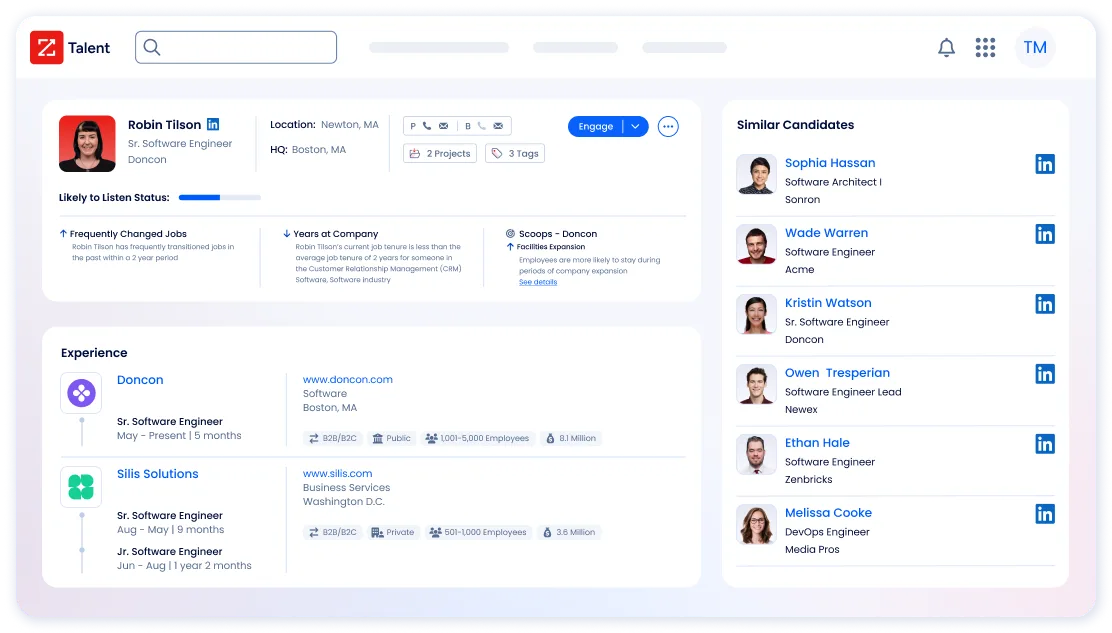Image resolution: width=1112 pixels, height=633 pixels.
Task: Open Ethan Hale's candidate profile
Action: point(817,443)
